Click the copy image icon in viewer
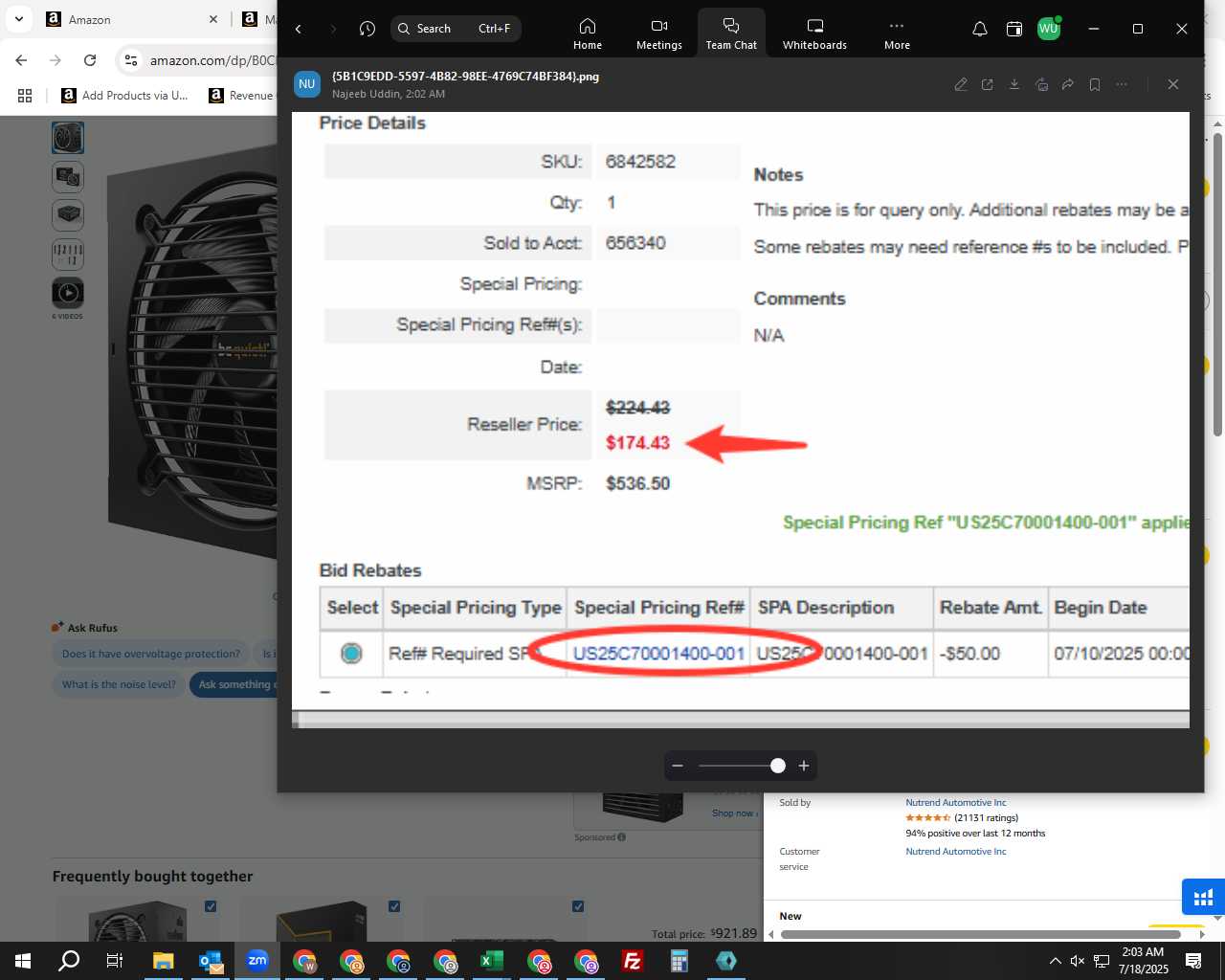1225x980 pixels. tap(1041, 84)
